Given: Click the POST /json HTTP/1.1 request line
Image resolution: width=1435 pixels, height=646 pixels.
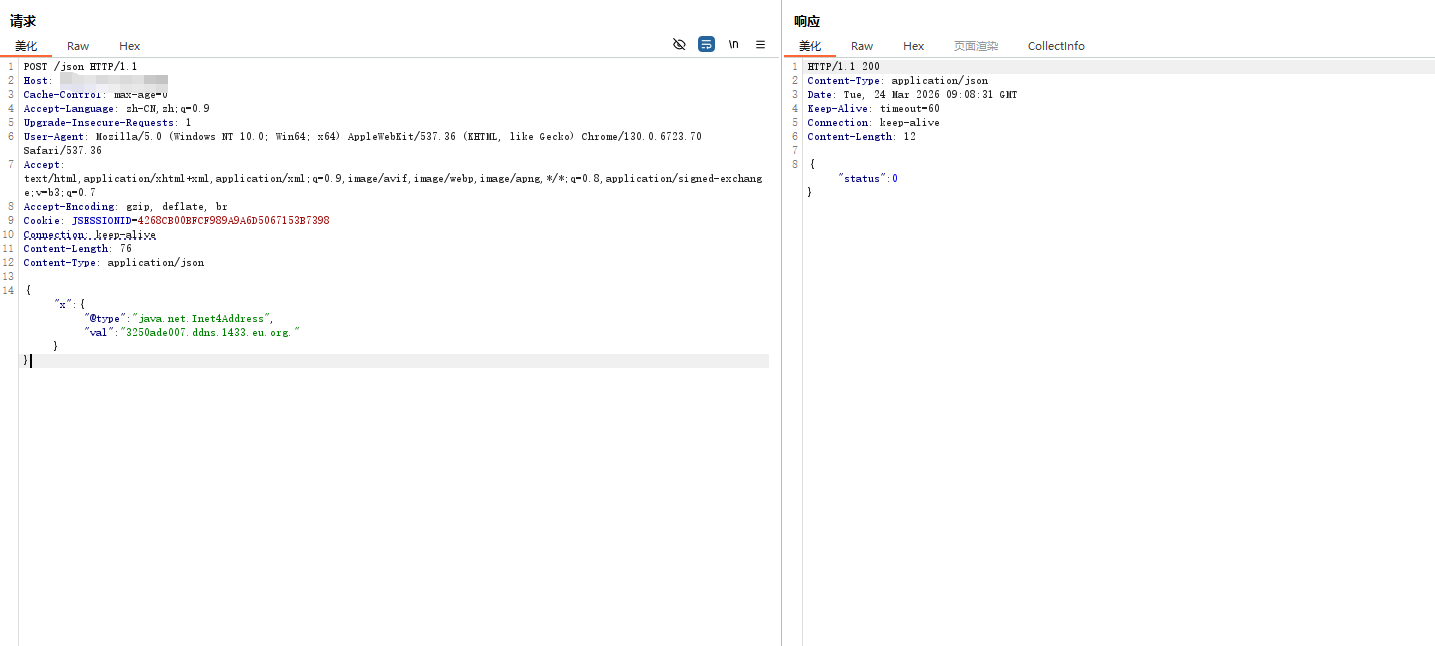Looking at the screenshot, I should (x=80, y=67).
